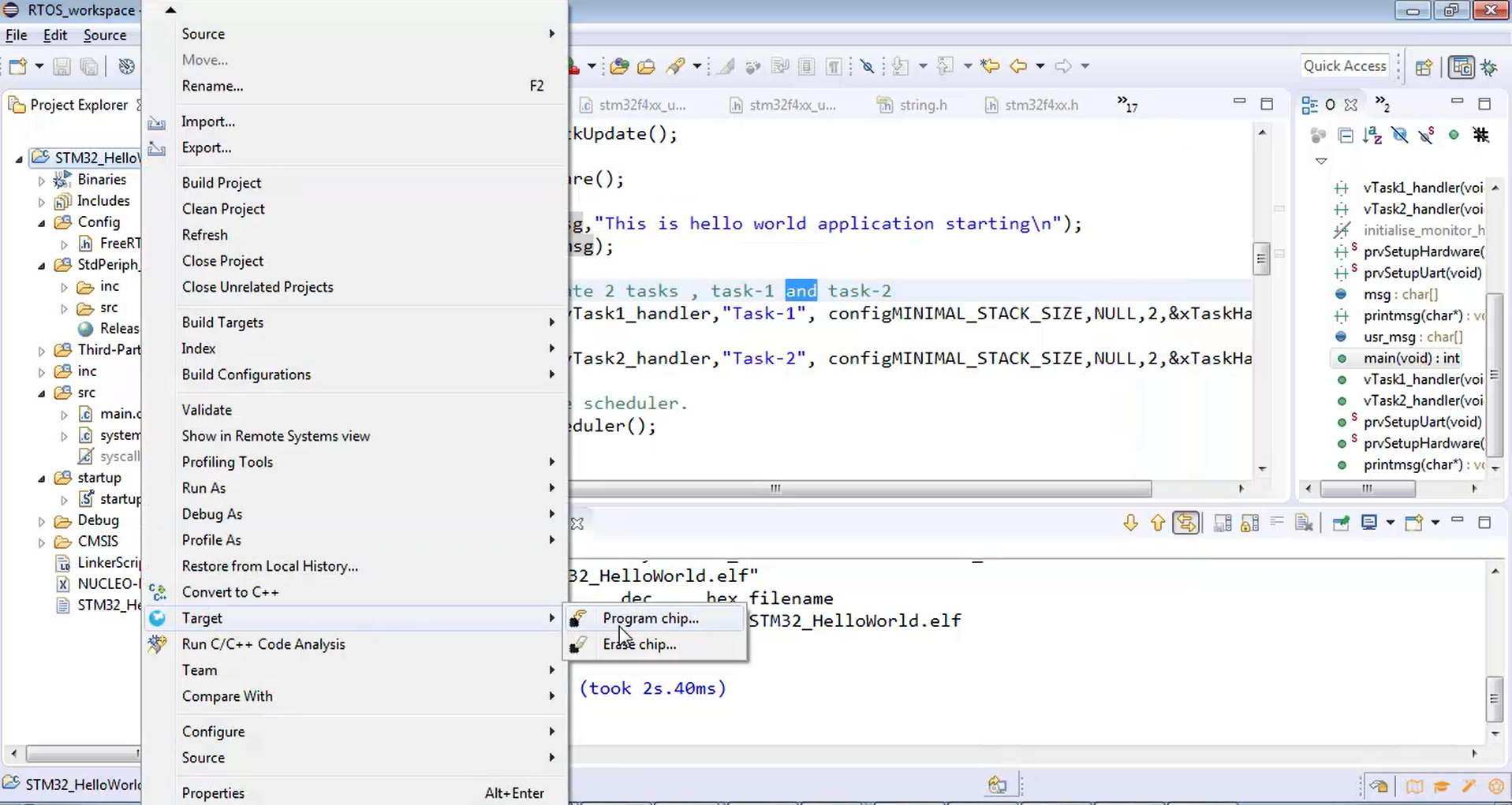Viewport: 1512px width, 805px height.
Task: Show hidden editors list (17)
Action: point(1126,103)
